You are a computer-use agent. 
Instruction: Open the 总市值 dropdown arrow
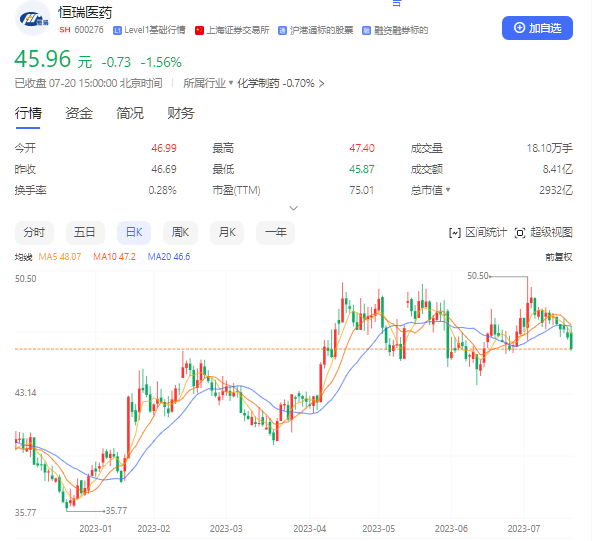pos(448,190)
